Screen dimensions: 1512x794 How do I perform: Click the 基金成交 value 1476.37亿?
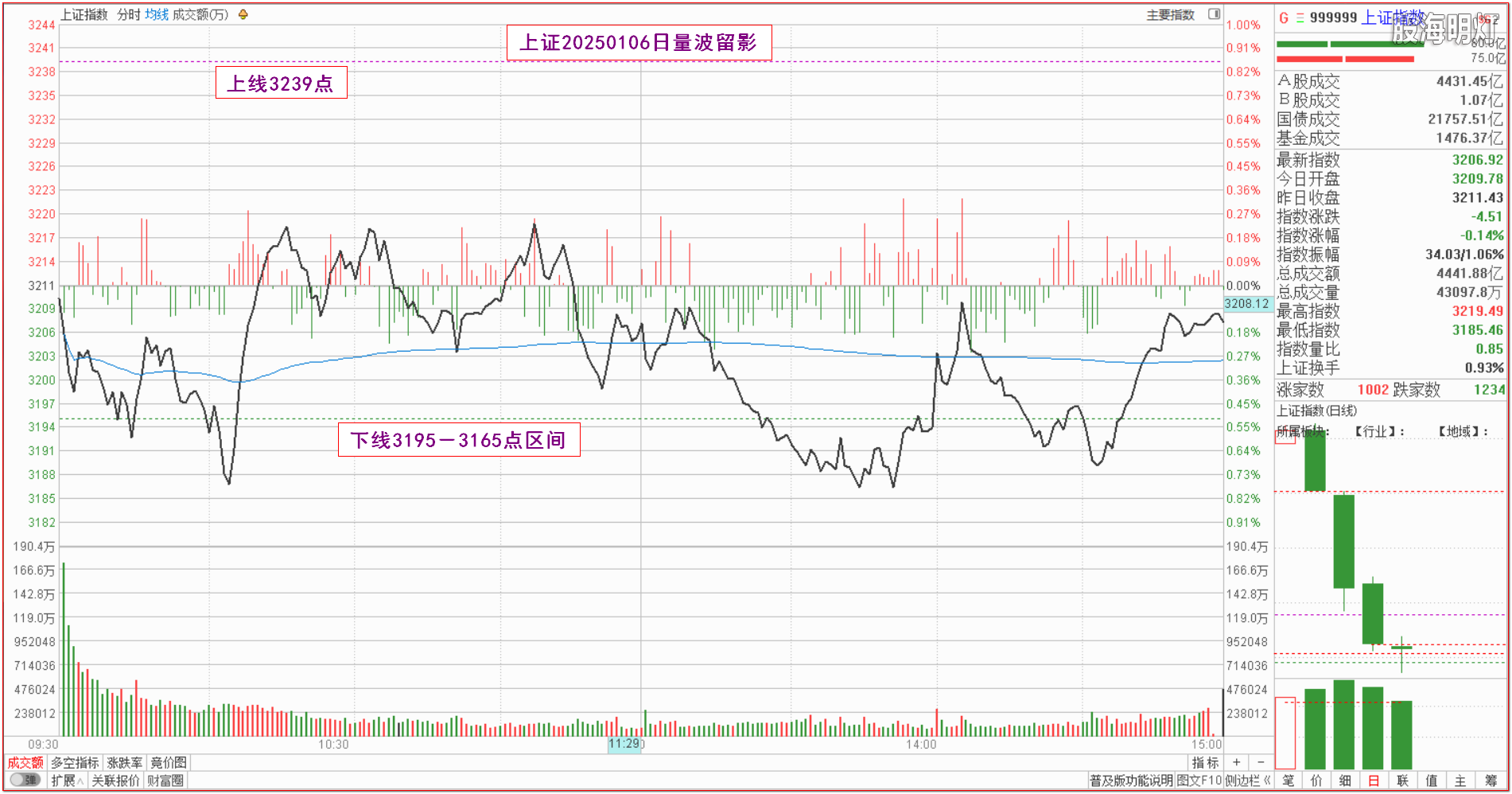tap(1471, 138)
